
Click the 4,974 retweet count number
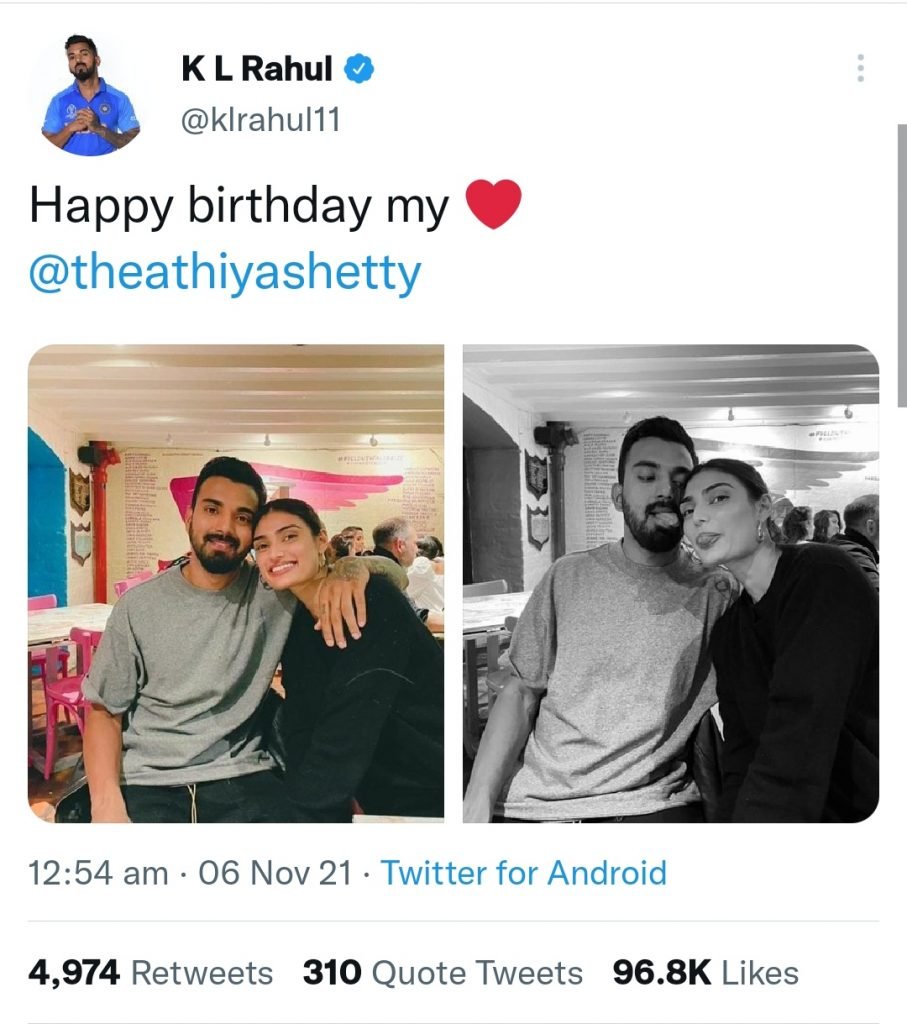tap(75, 972)
